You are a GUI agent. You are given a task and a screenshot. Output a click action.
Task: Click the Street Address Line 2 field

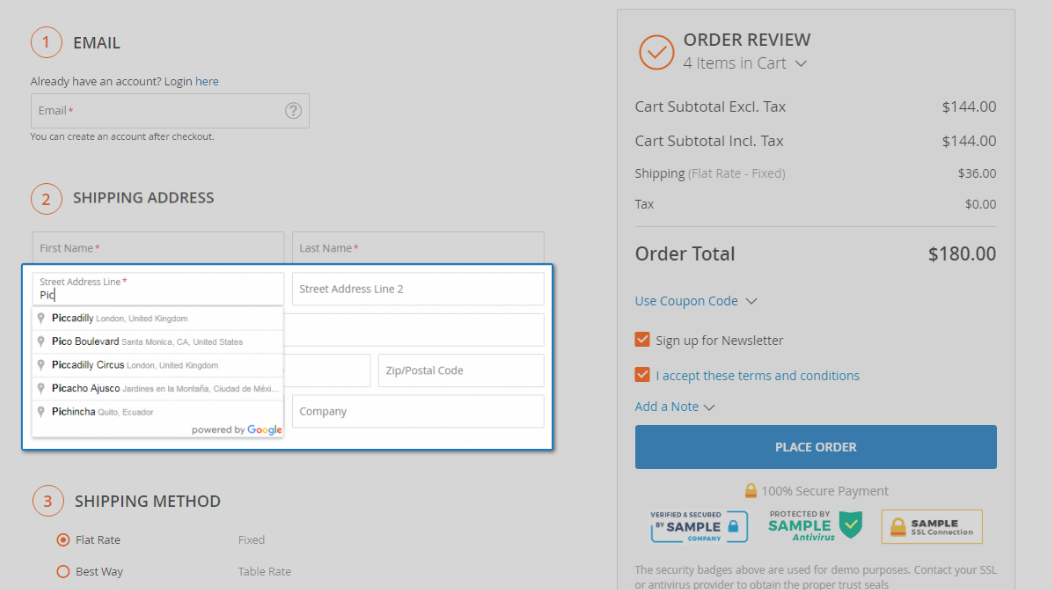tap(418, 289)
